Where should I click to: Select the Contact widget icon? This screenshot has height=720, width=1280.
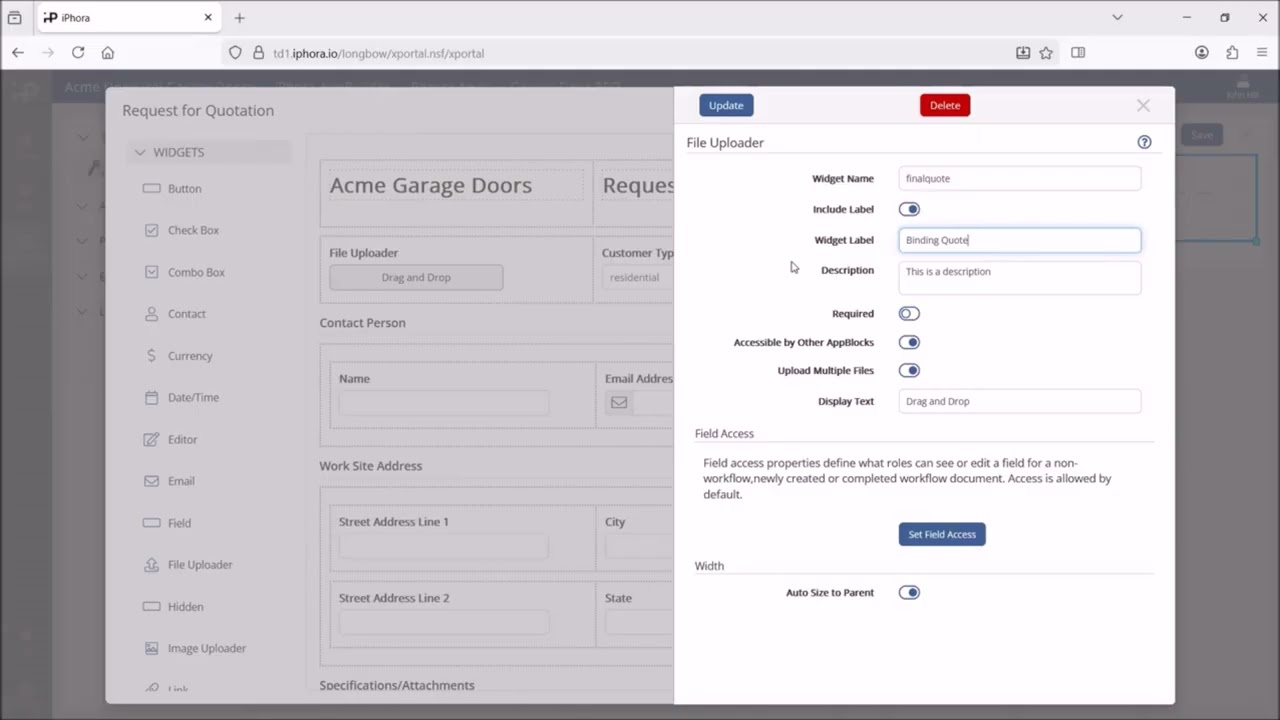[151, 314]
